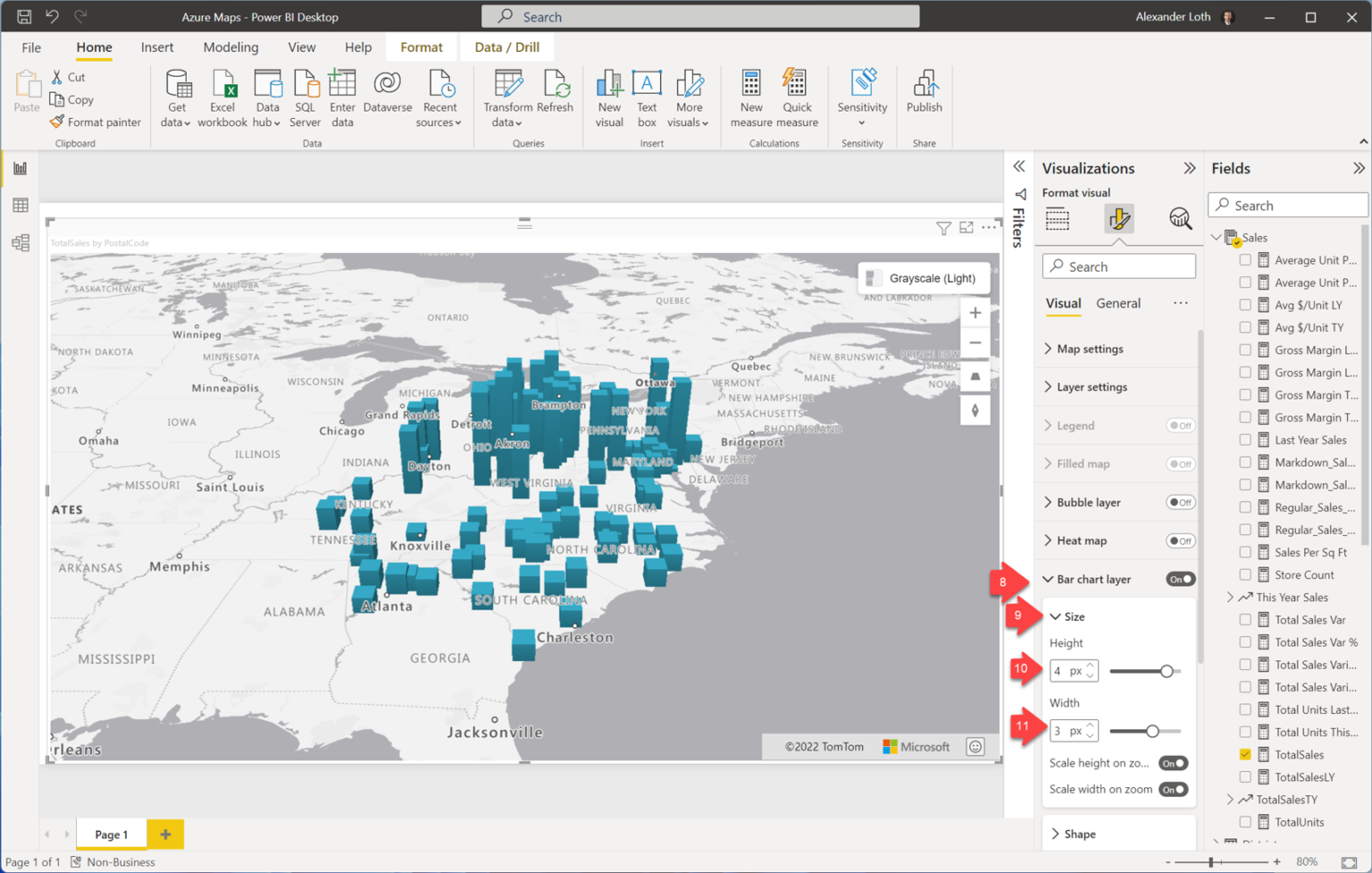Enable the Heat map toggle

point(1179,541)
